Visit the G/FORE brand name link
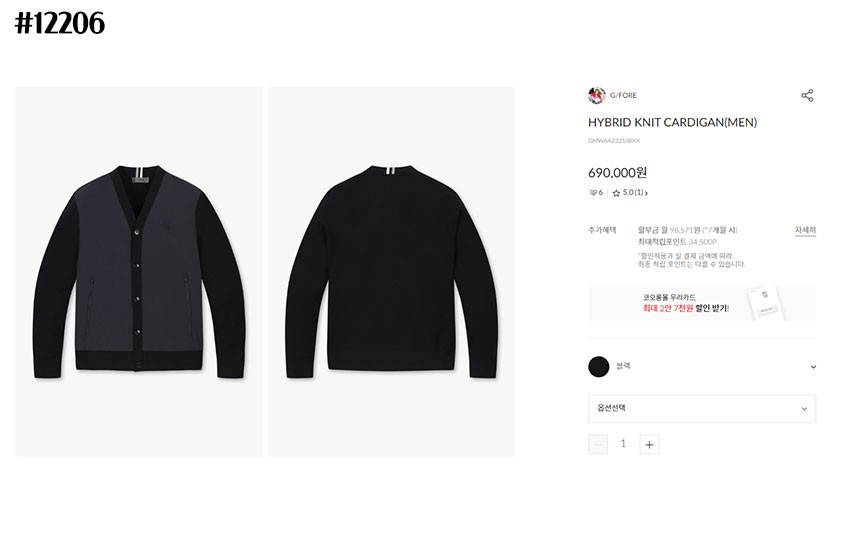The image size is (860, 546). [623, 95]
